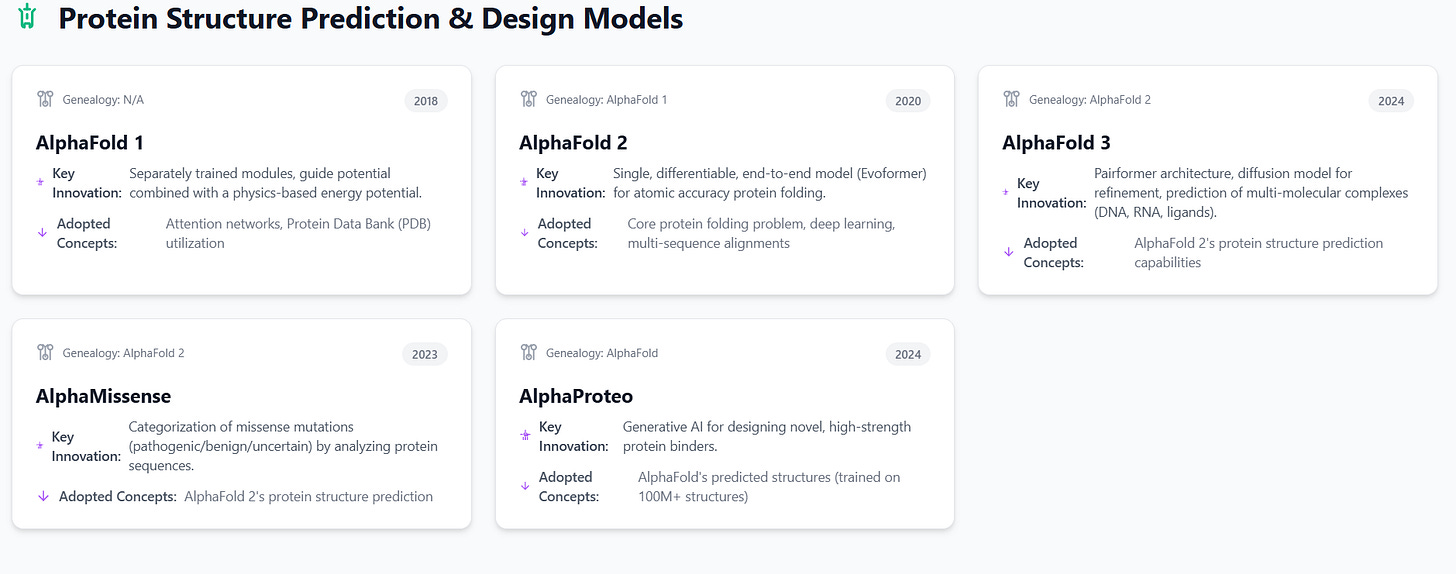Viewport: 1456px width, 574px height.
Task: Select the AlphaFold 2 card title
Action: click(573, 143)
